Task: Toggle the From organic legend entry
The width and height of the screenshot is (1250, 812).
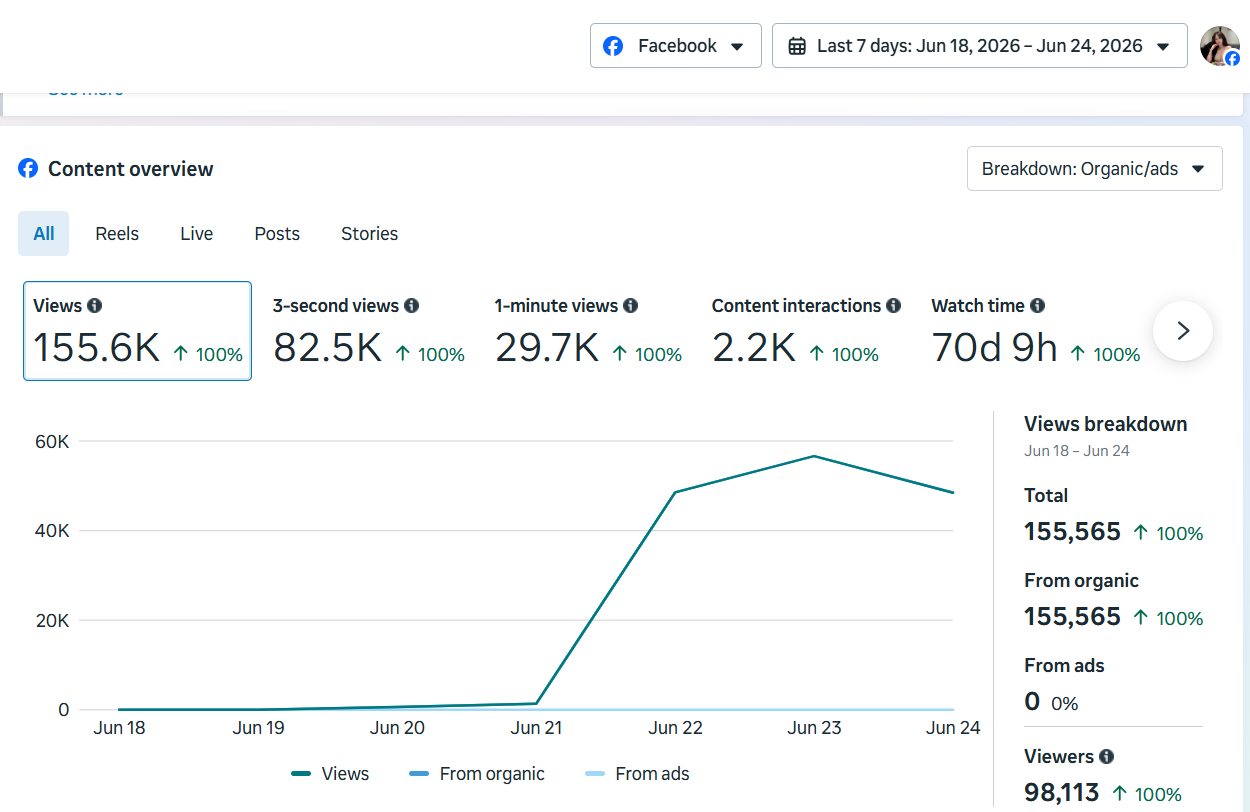Action: point(477,774)
